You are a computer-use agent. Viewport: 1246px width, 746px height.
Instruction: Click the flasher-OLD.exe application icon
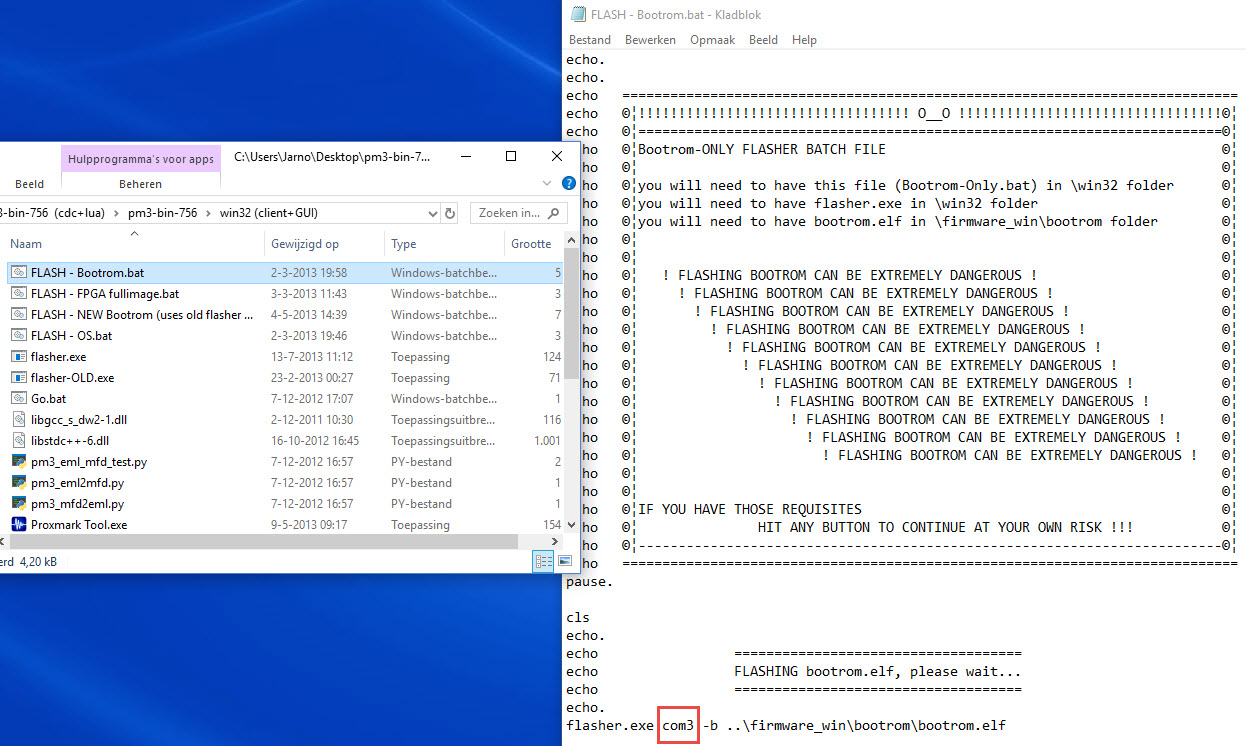pos(18,377)
